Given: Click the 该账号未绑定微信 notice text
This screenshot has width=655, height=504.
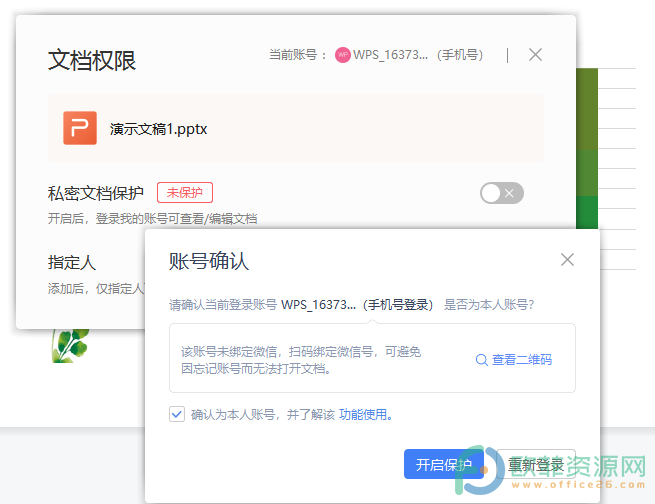Looking at the screenshot, I should click(301, 360).
